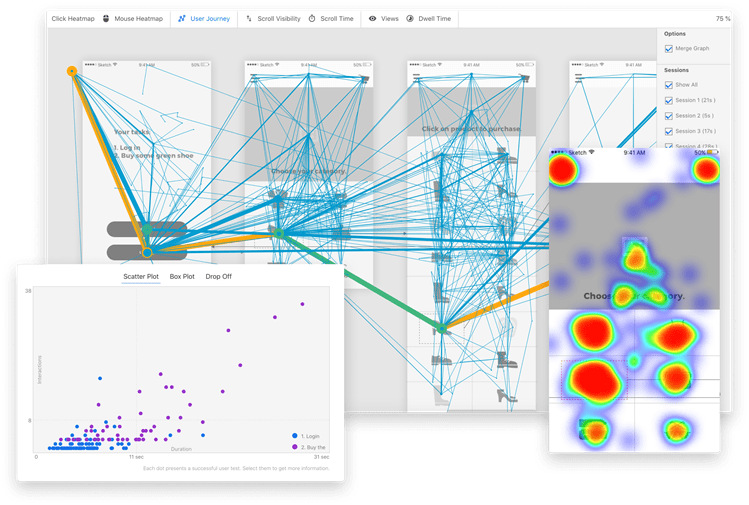
Task: Click the purple '2. Buy the' legend dot
Action: tap(293, 447)
